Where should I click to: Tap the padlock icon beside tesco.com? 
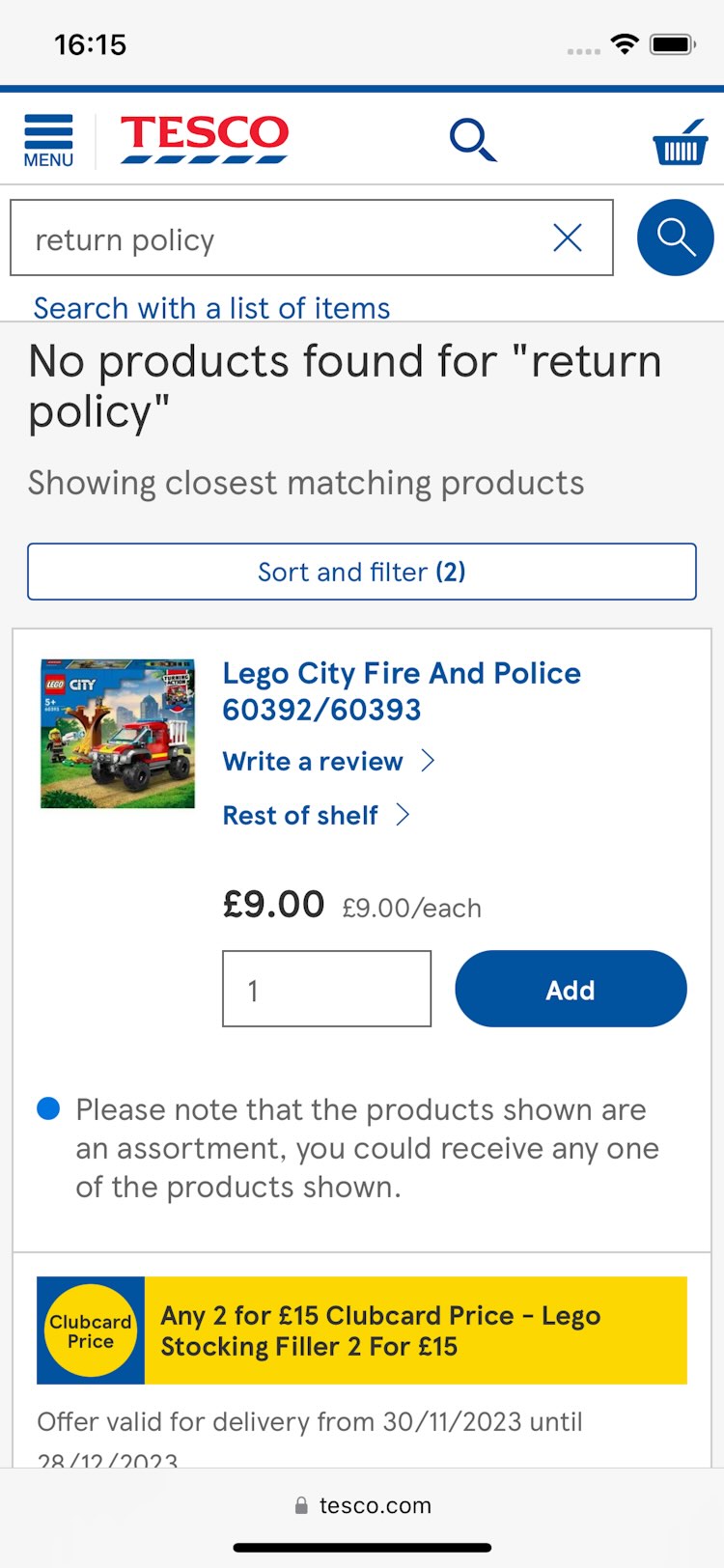301,1505
